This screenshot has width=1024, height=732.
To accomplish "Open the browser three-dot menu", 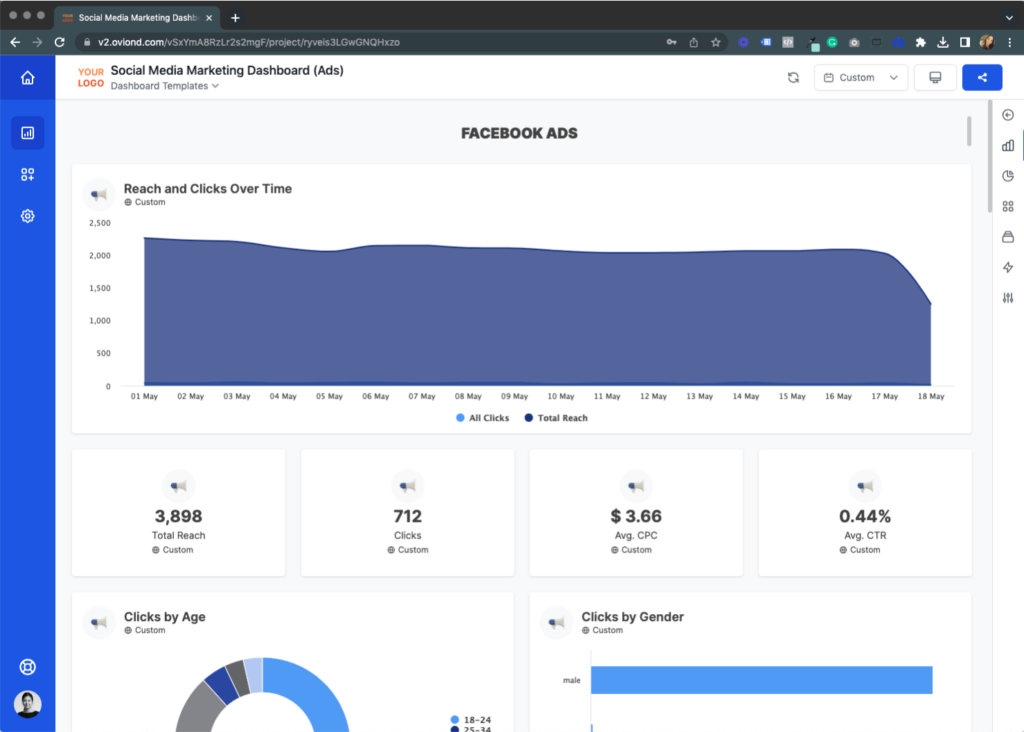I will point(1010,42).
